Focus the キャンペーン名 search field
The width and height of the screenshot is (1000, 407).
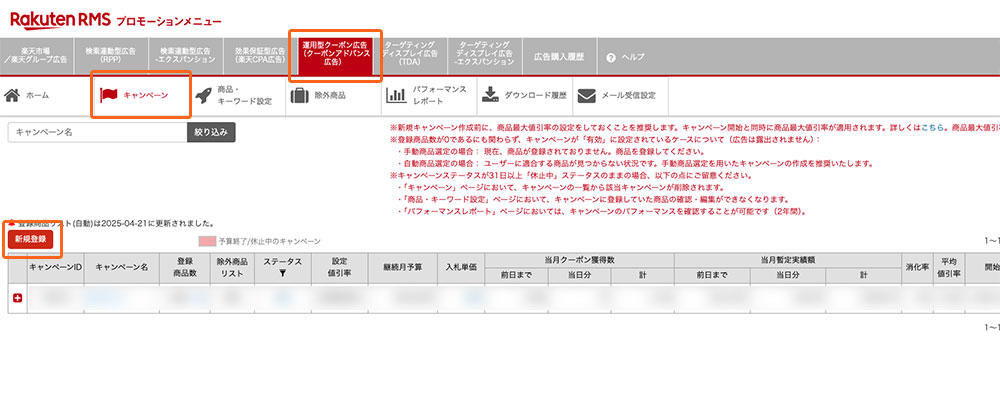pyautogui.click(x=98, y=132)
